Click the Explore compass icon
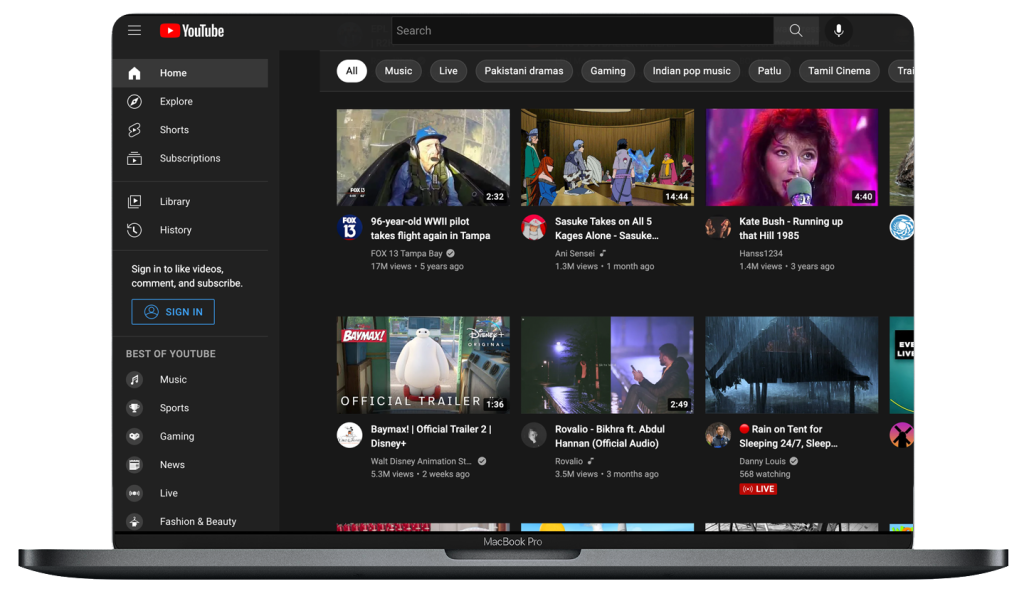The width and height of the screenshot is (1024, 596). tap(135, 101)
